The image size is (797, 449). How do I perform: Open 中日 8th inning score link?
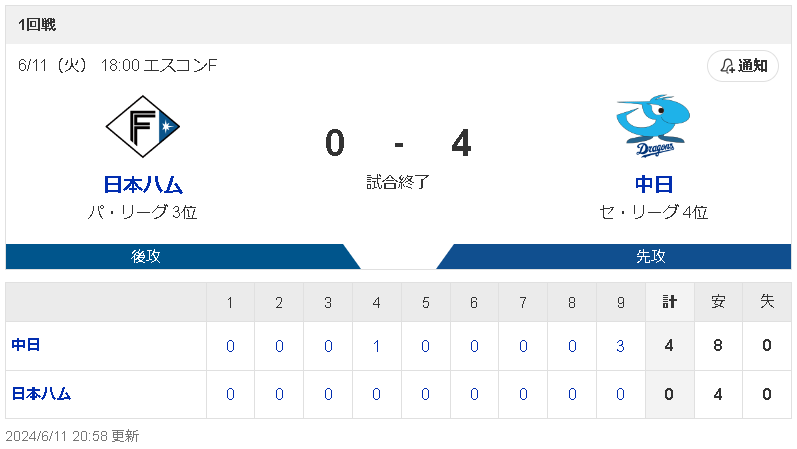pos(572,346)
